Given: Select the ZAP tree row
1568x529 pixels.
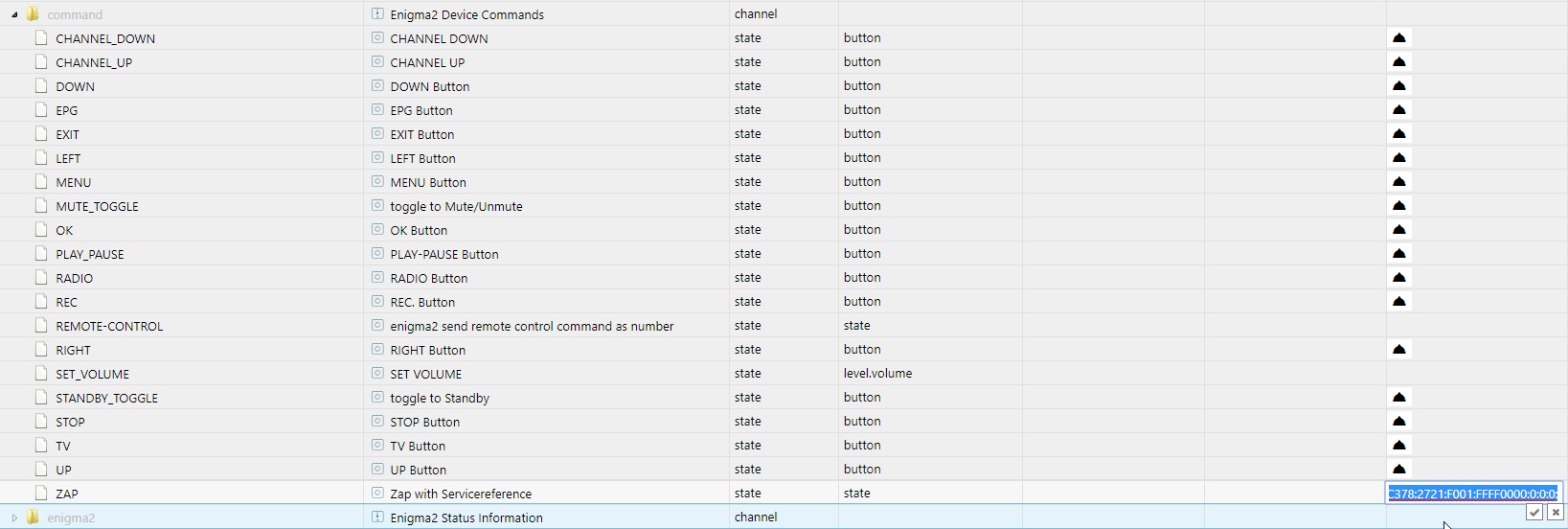Looking at the screenshot, I should point(67,494).
